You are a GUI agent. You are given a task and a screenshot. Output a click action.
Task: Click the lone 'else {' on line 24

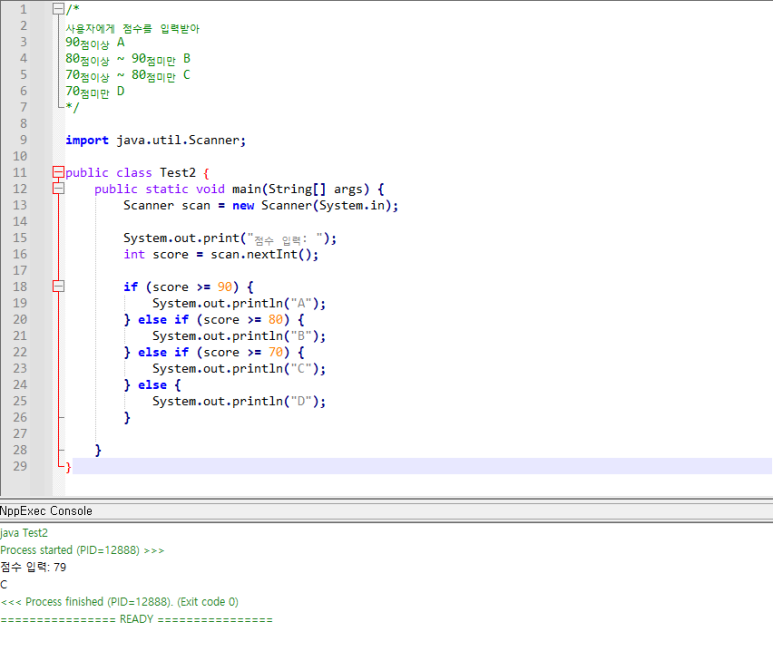tap(159, 385)
